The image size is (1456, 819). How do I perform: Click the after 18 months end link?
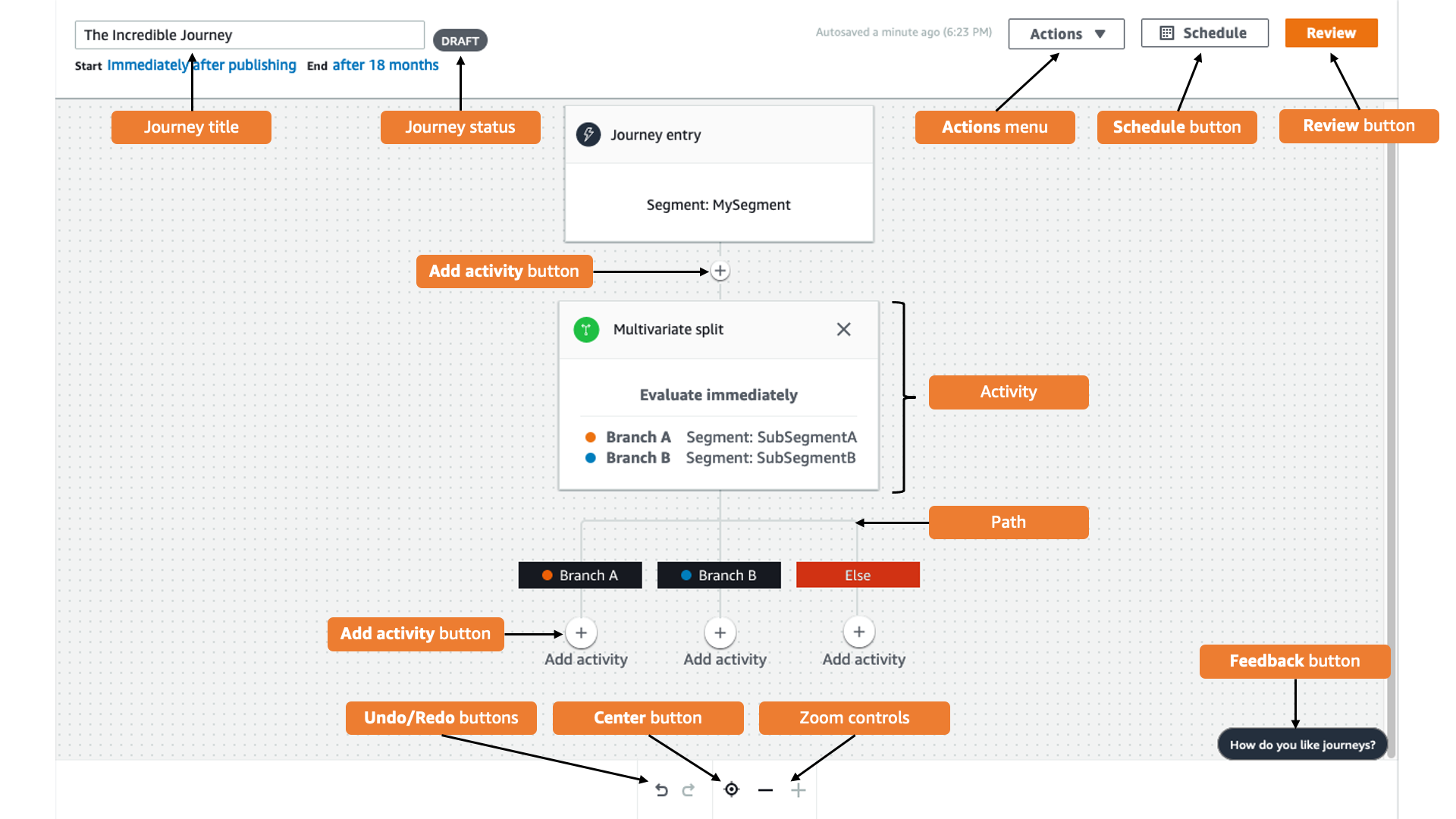click(x=387, y=65)
